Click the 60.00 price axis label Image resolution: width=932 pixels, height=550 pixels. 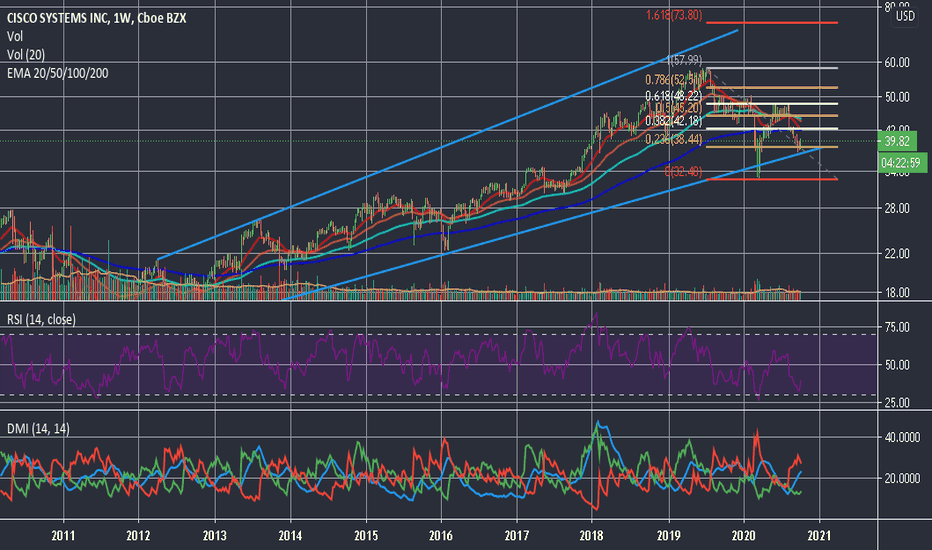click(897, 62)
